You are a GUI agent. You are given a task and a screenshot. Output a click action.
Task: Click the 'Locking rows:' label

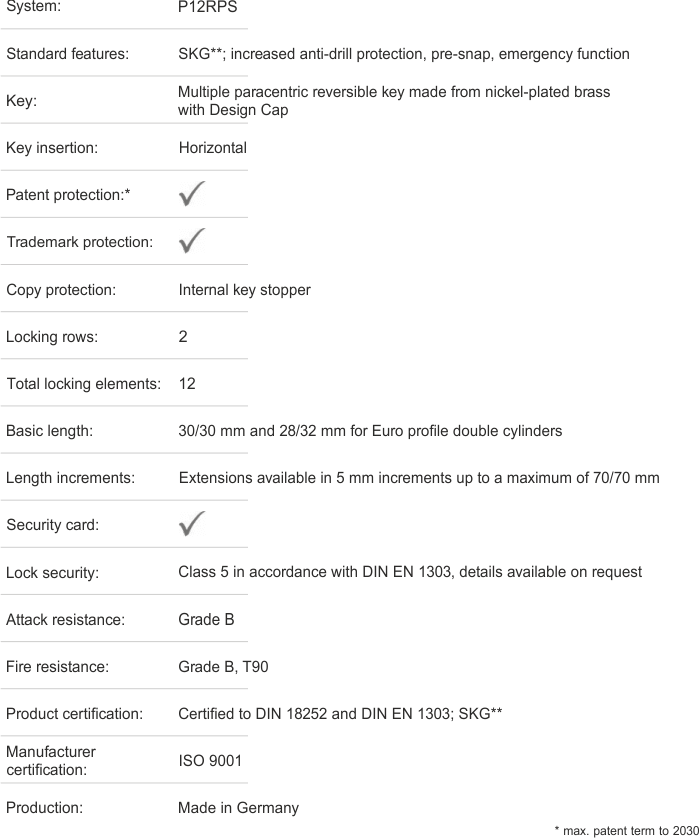[52, 337]
